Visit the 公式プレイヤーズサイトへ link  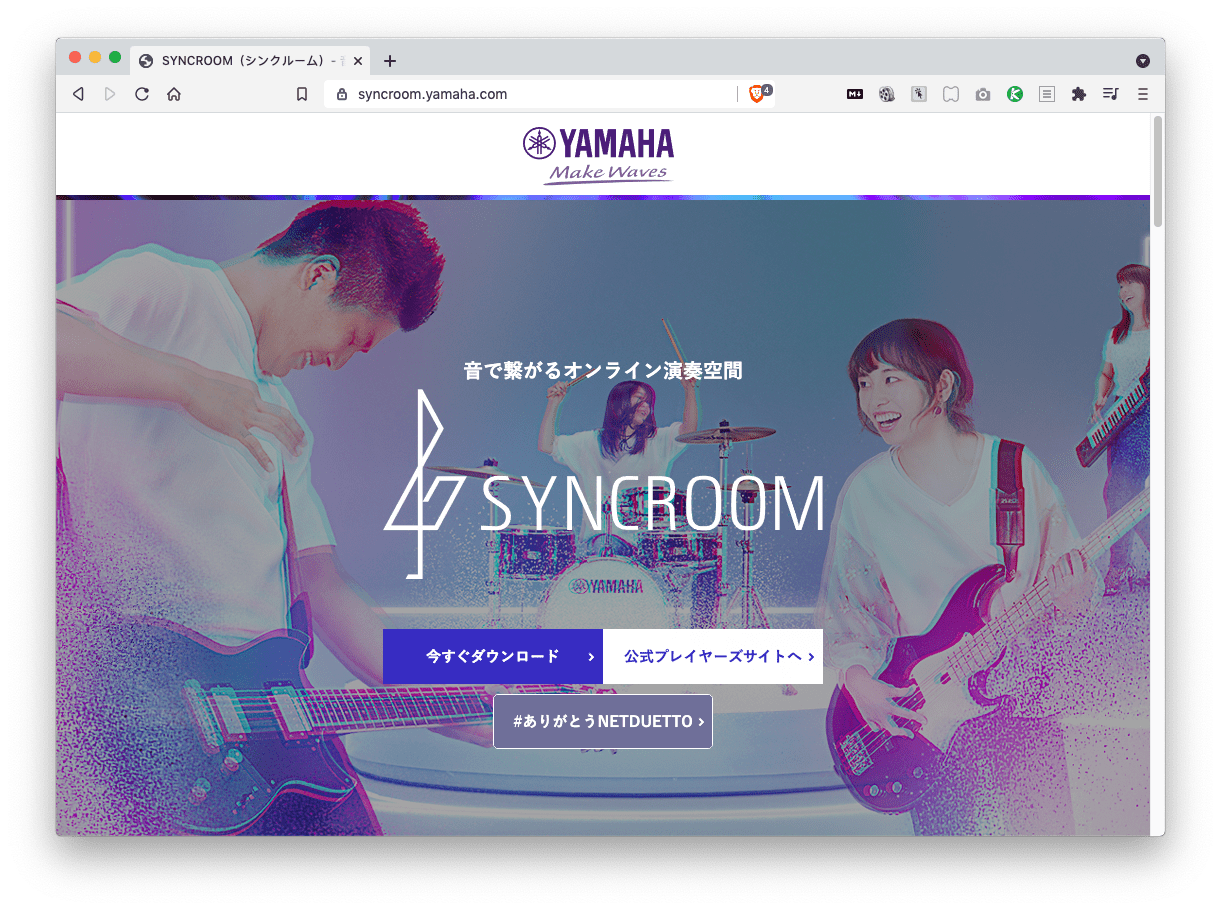pos(712,656)
